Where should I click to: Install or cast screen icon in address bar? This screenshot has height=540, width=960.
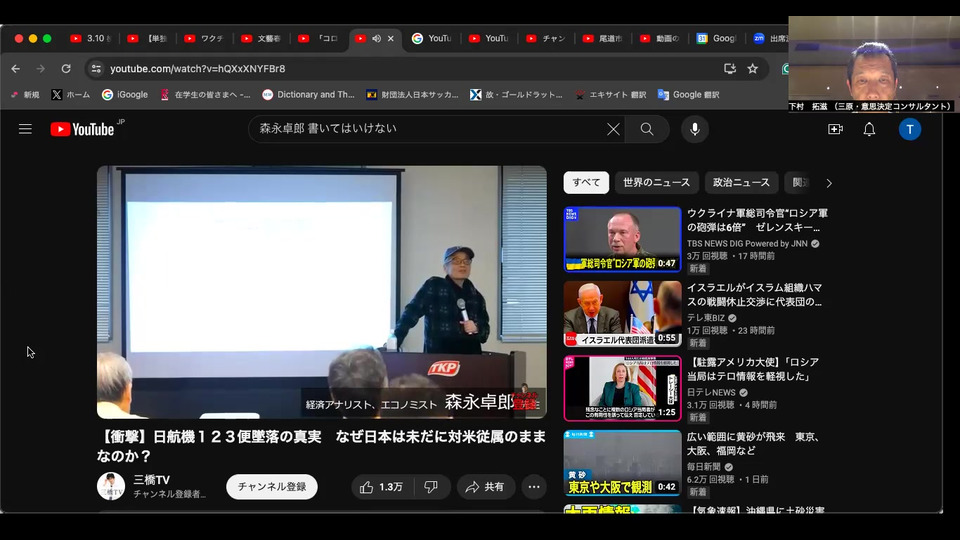pyautogui.click(x=730, y=69)
